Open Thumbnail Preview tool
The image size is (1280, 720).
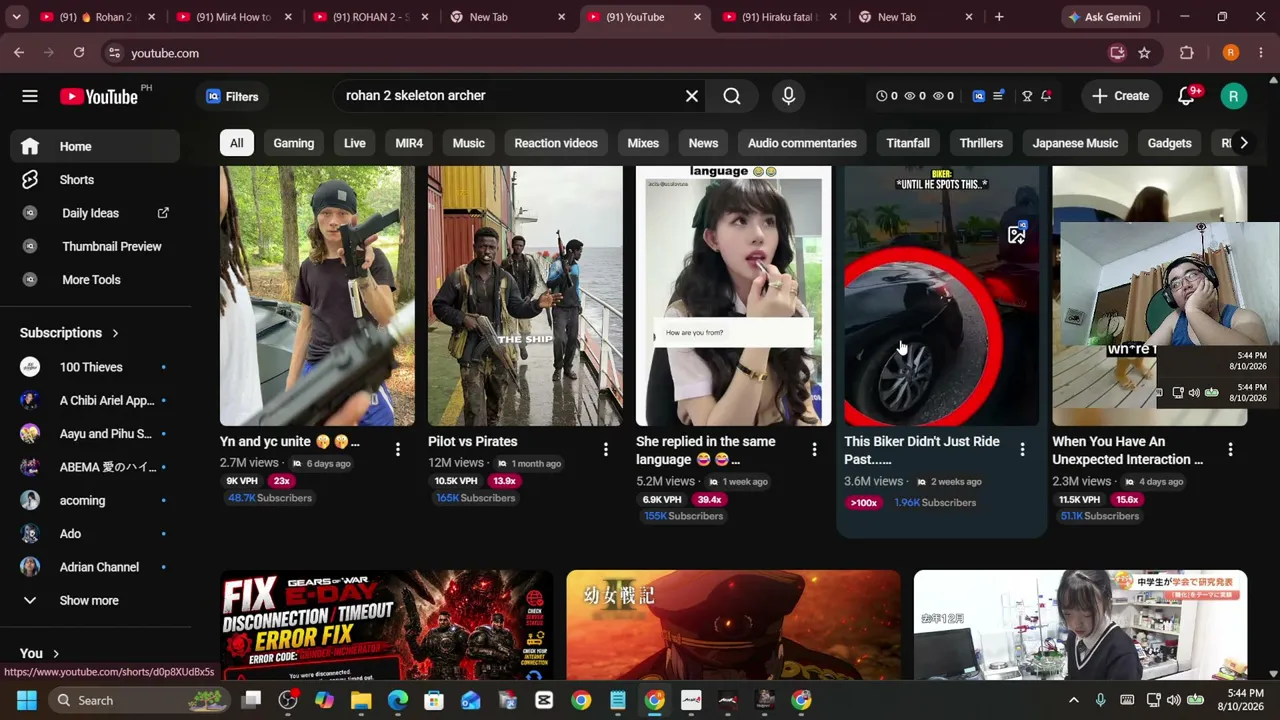95,246
